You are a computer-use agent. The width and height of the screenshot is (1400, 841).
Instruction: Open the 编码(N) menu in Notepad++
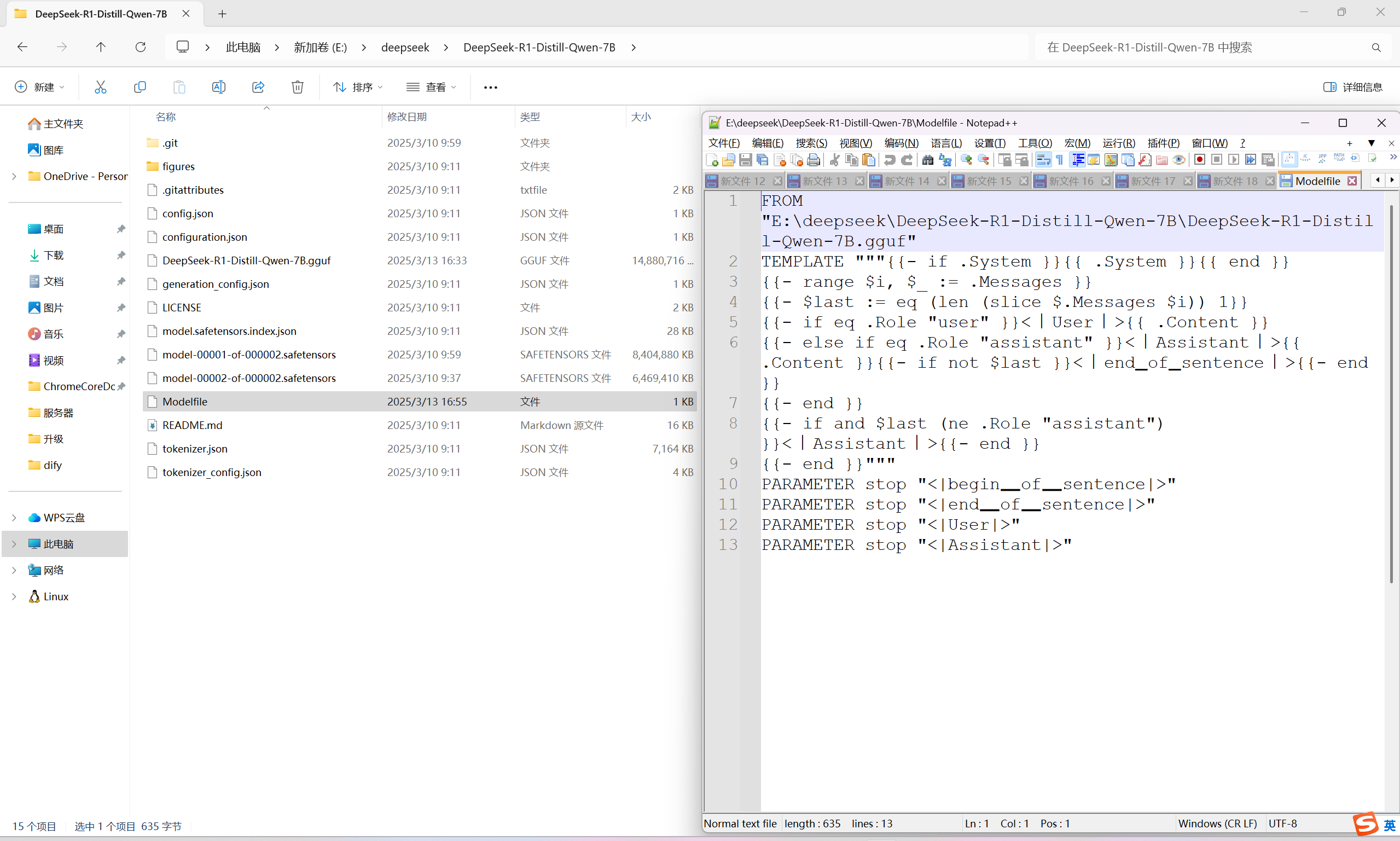click(901, 143)
